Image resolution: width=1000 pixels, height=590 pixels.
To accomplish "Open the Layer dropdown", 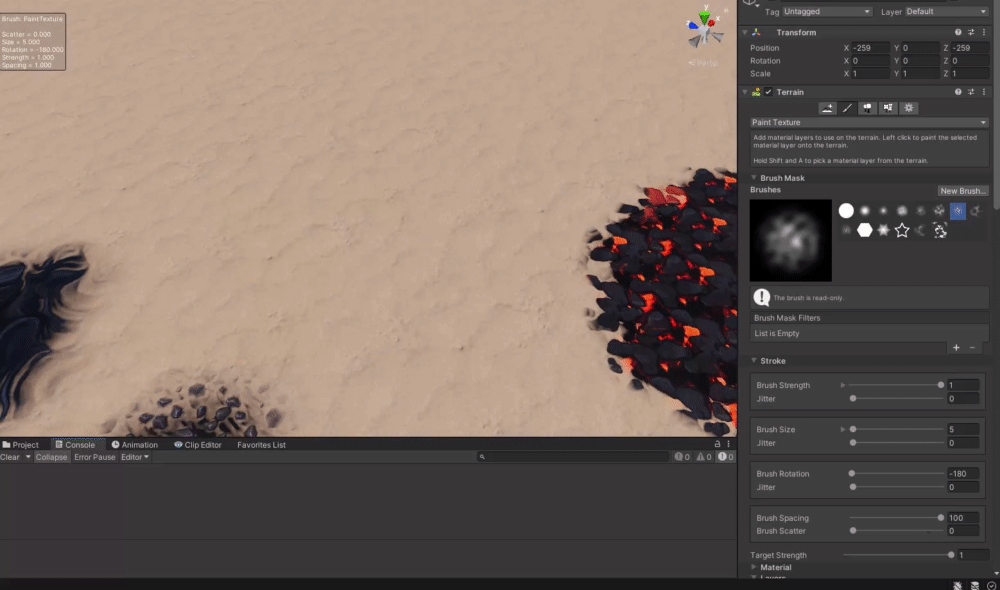I will 946,11.
